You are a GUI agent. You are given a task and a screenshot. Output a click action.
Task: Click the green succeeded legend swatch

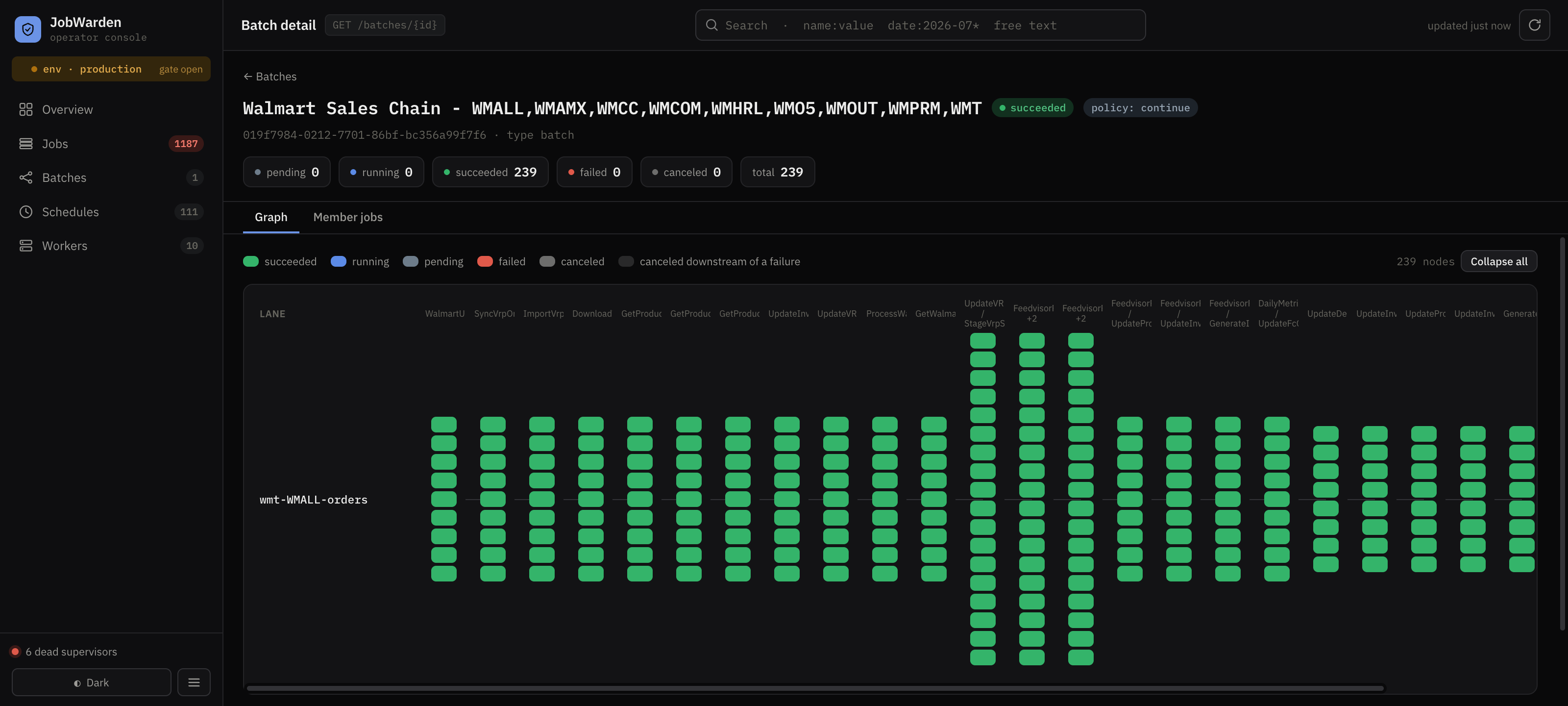[251, 261]
